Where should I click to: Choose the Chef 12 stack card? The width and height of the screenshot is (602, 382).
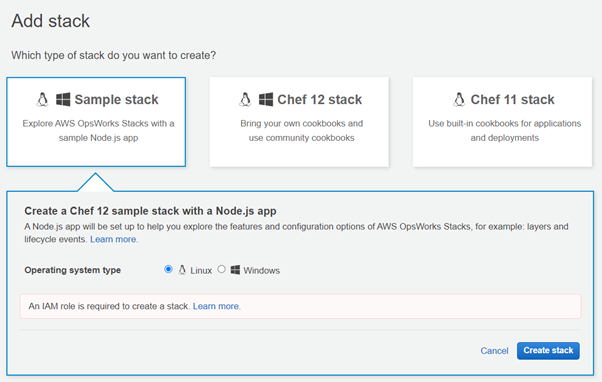299,122
